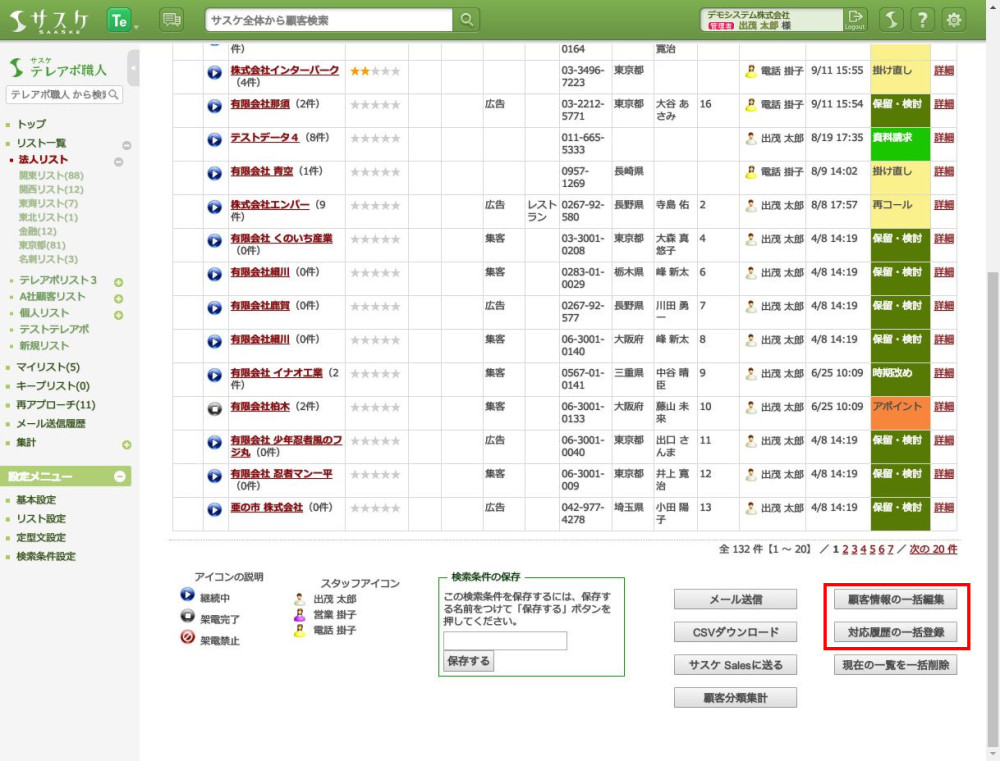Collapse the 法人リスト tree
This screenshot has height=761, width=1000.
coord(118,161)
